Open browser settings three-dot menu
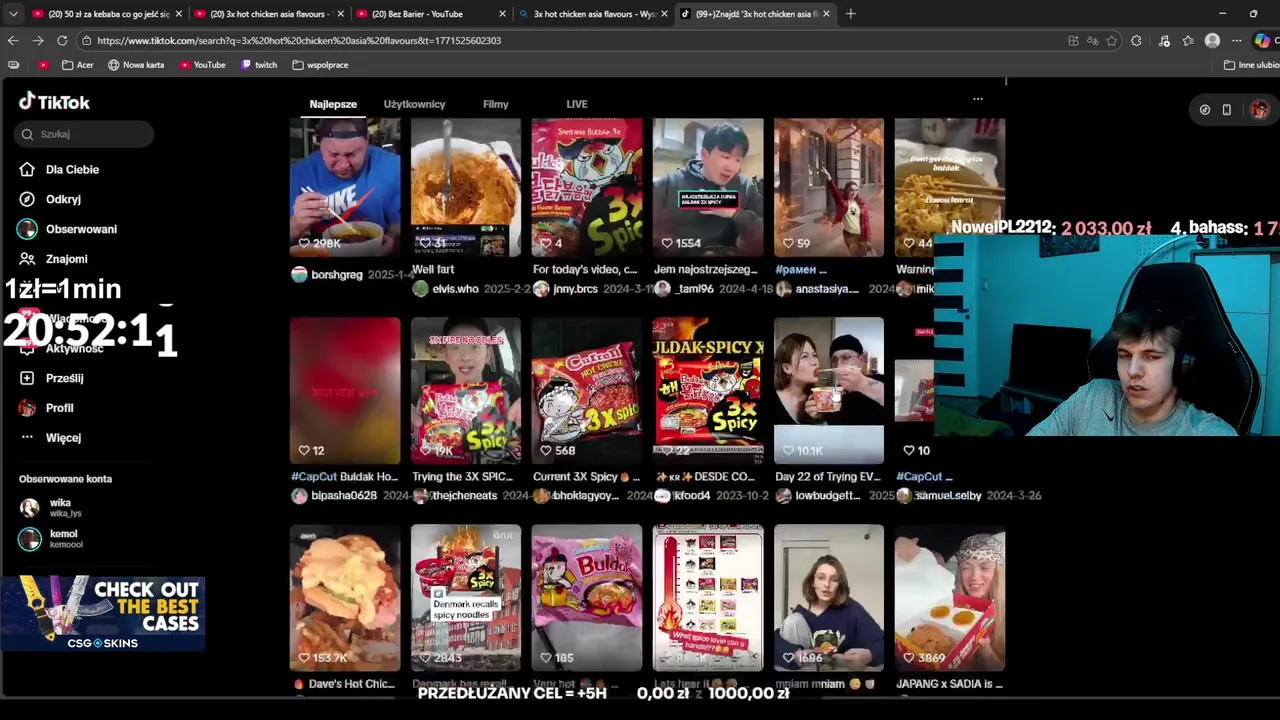Image resolution: width=1280 pixels, height=720 pixels. click(1236, 41)
